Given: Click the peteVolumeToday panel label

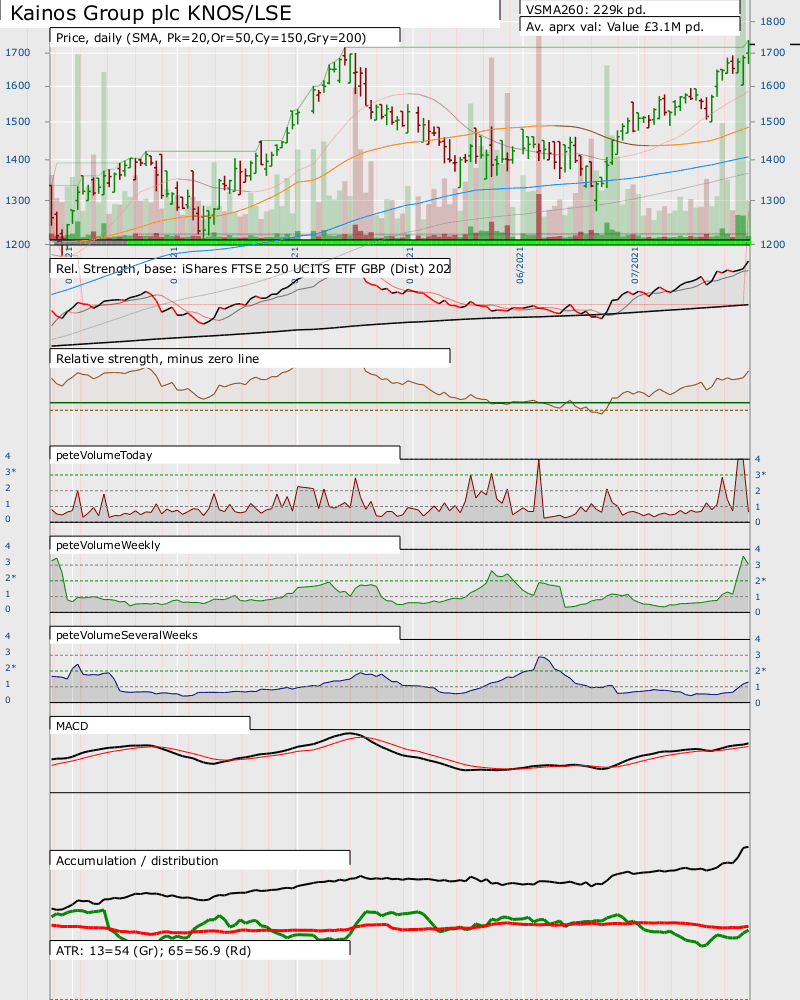Looking at the screenshot, I should (x=104, y=455).
